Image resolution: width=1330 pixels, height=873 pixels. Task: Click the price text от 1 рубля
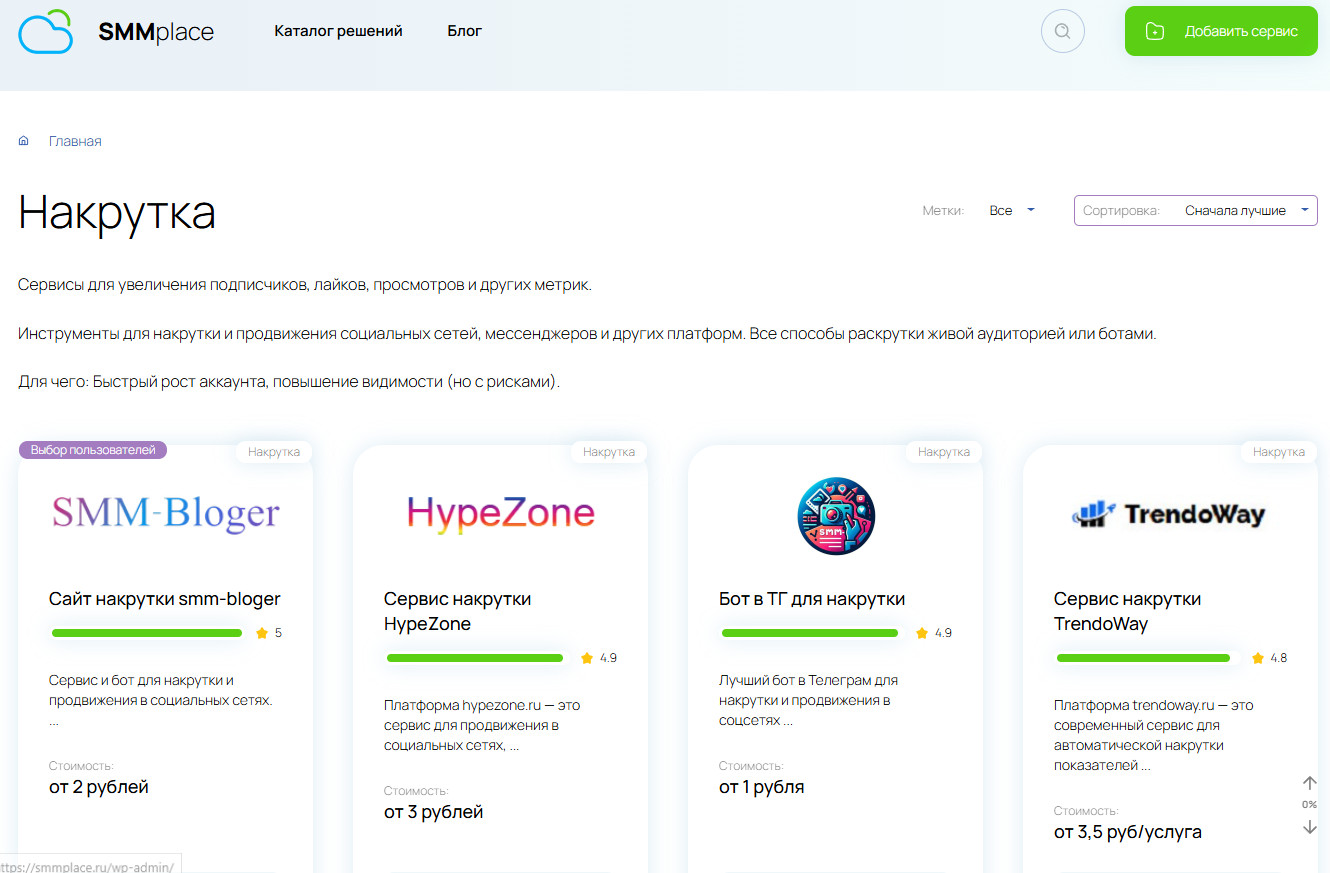click(762, 787)
